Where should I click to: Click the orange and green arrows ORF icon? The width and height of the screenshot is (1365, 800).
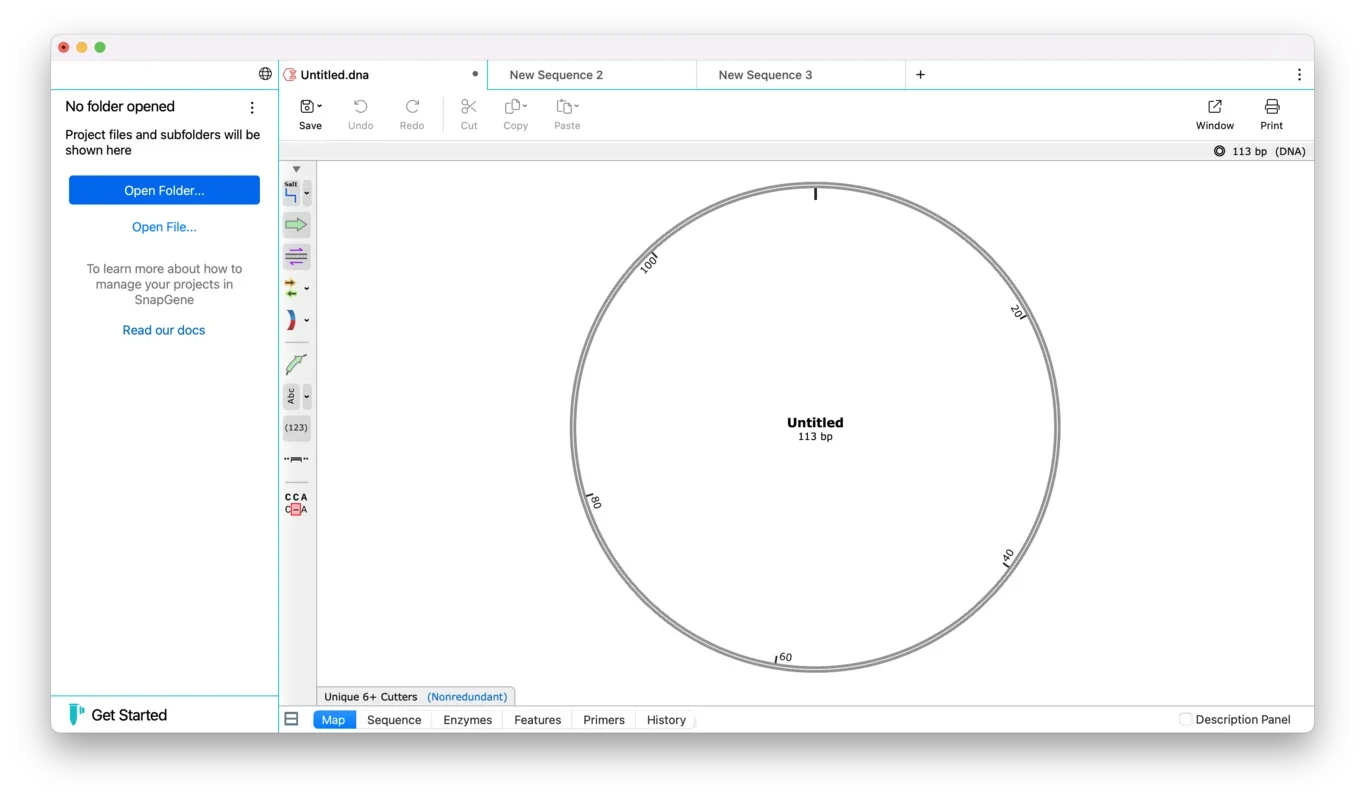click(291, 289)
